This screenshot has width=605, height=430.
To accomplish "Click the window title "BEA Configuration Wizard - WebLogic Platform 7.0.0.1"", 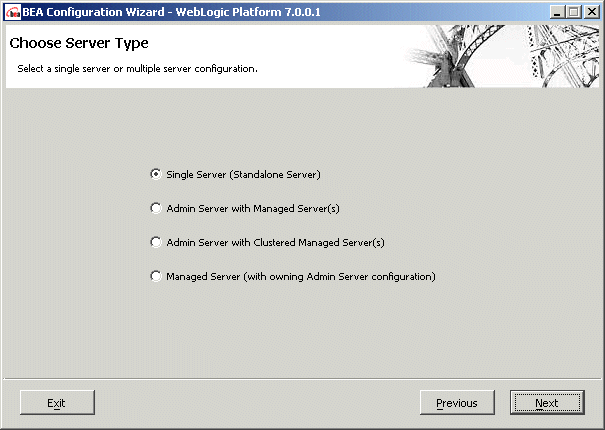I will [x=171, y=12].
